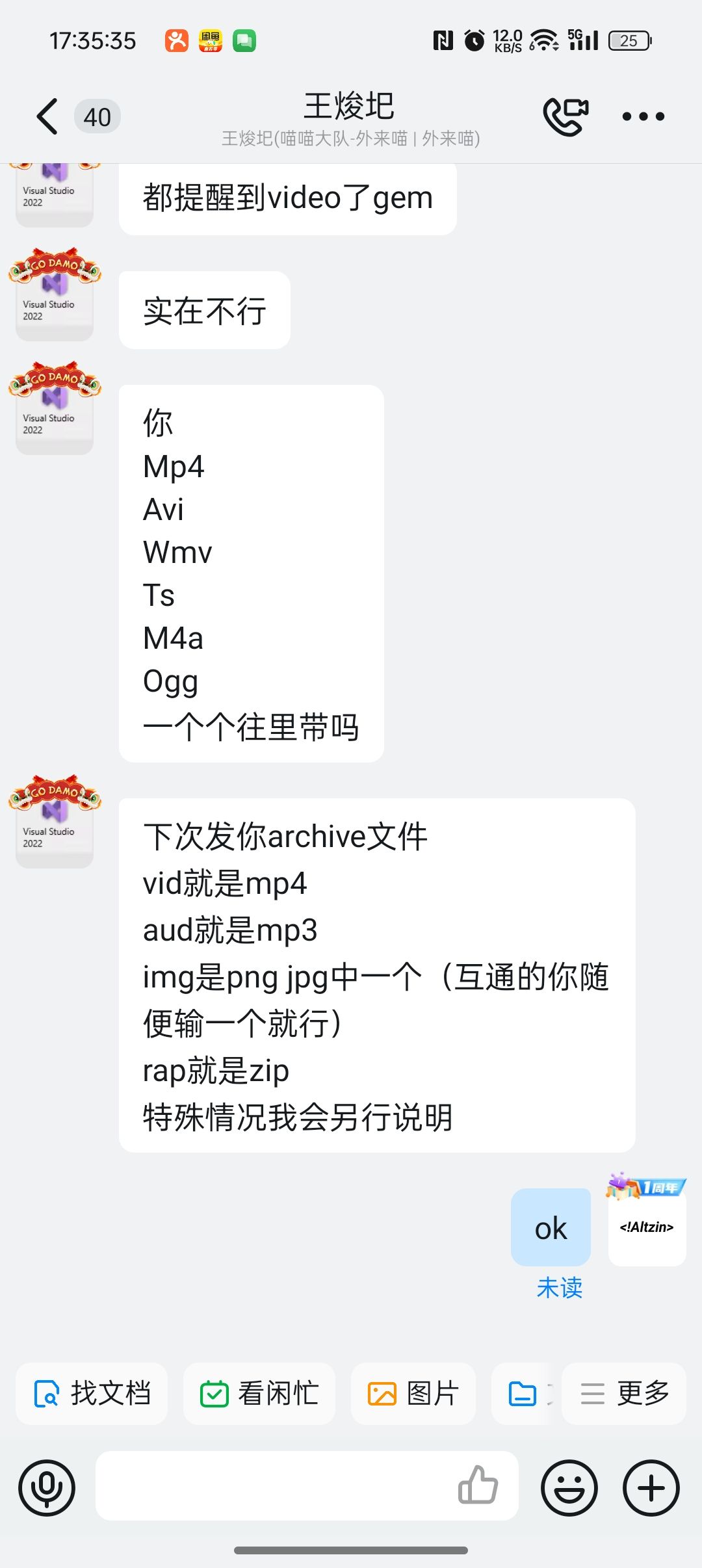
Task: Tap the 找文档 find document shortcut
Action: point(92,1394)
